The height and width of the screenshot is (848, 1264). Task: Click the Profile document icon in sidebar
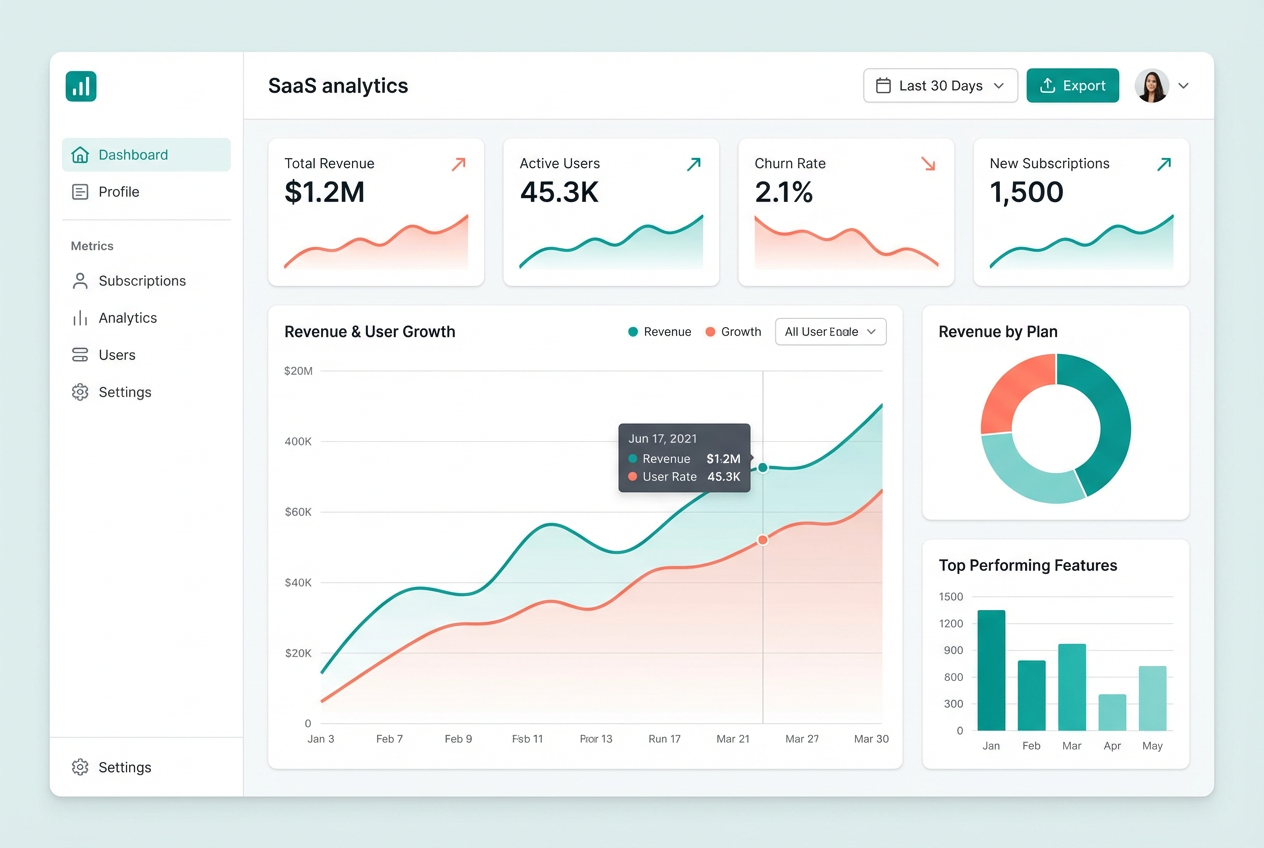80,192
